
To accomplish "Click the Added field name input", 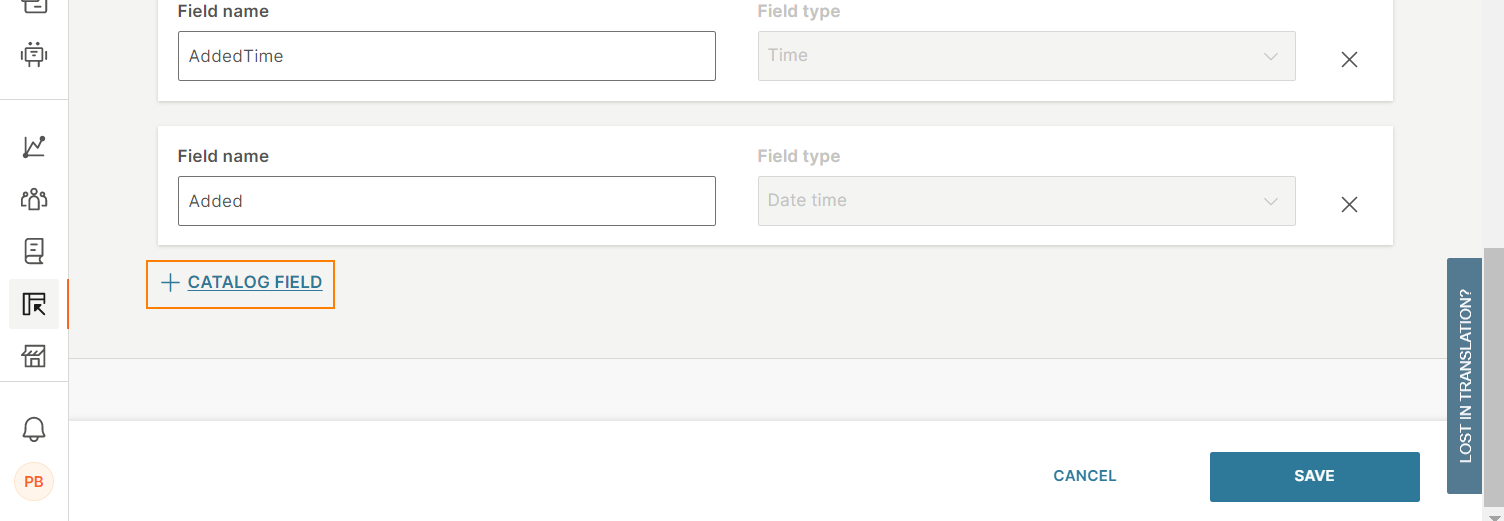I will tap(447, 201).
